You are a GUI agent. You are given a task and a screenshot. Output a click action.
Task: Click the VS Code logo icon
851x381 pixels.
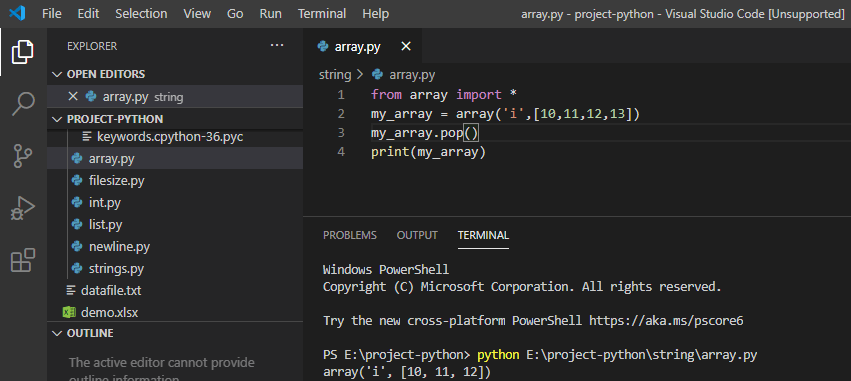(18, 13)
